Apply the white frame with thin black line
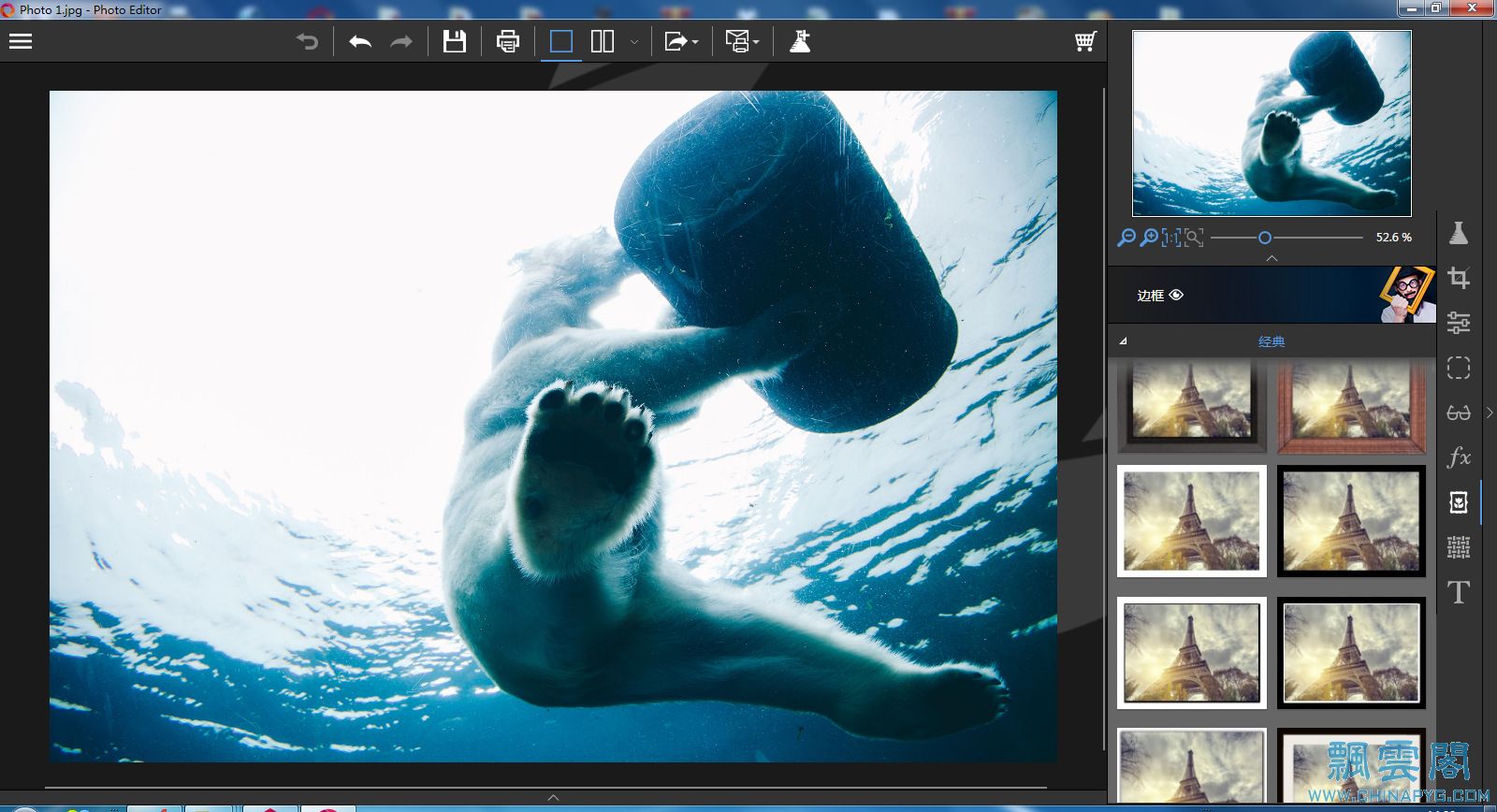 pos(1192,653)
